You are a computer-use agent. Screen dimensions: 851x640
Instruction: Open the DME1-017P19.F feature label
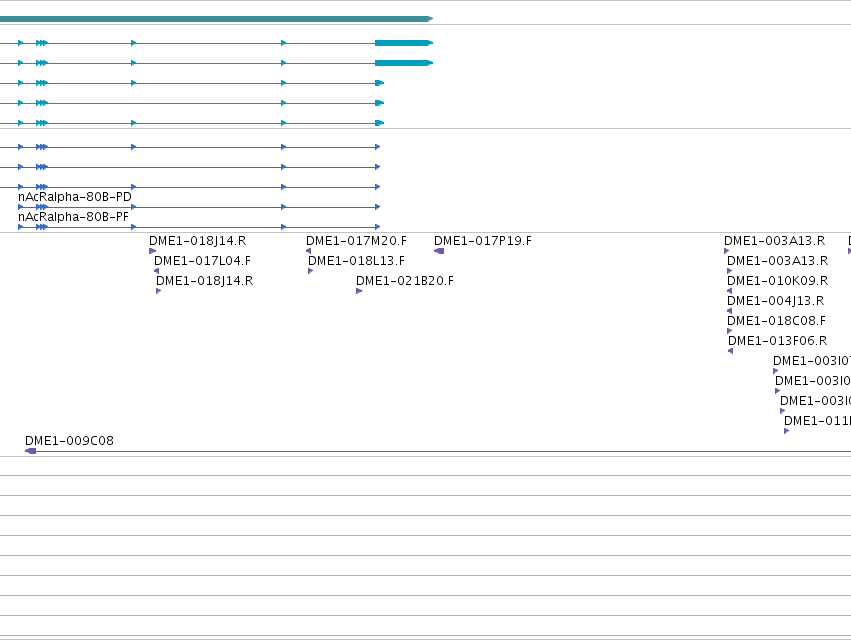[x=483, y=240]
